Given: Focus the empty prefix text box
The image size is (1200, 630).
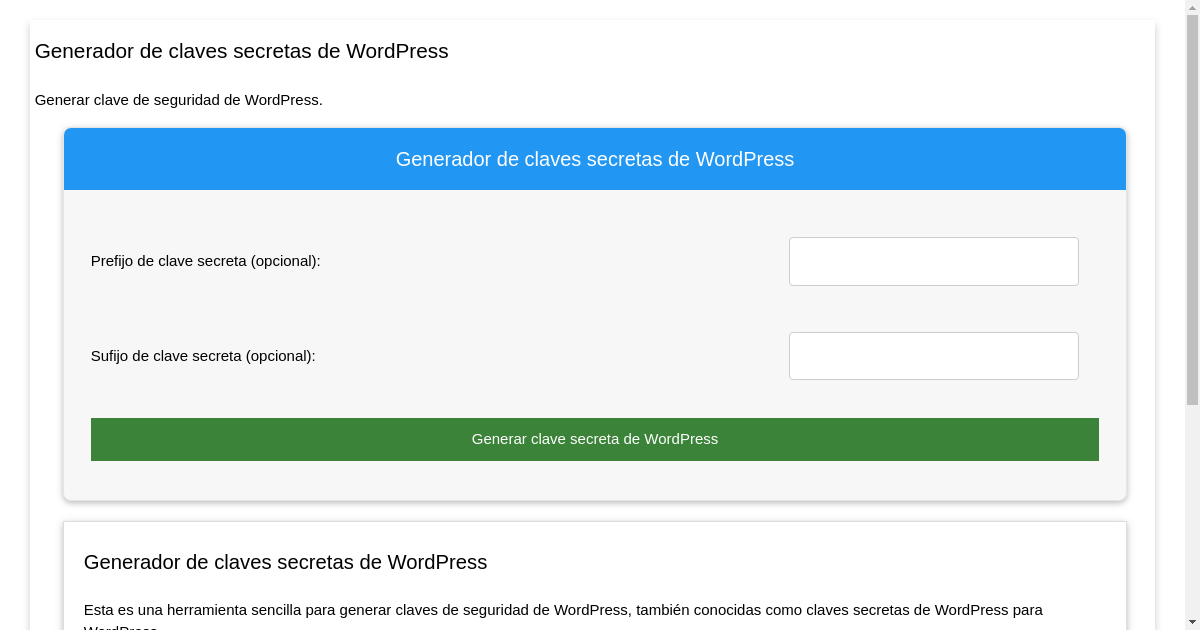Looking at the screenshot, I should [933, 261].
